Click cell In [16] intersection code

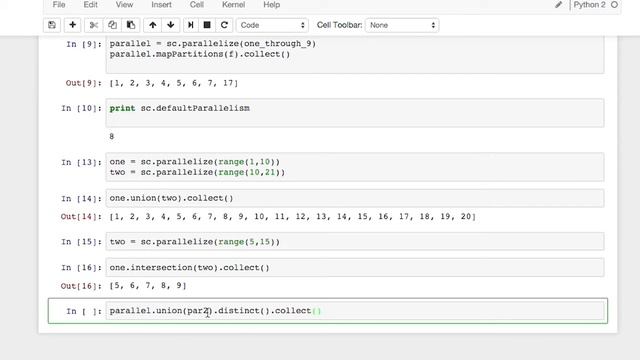coord(355,267)
